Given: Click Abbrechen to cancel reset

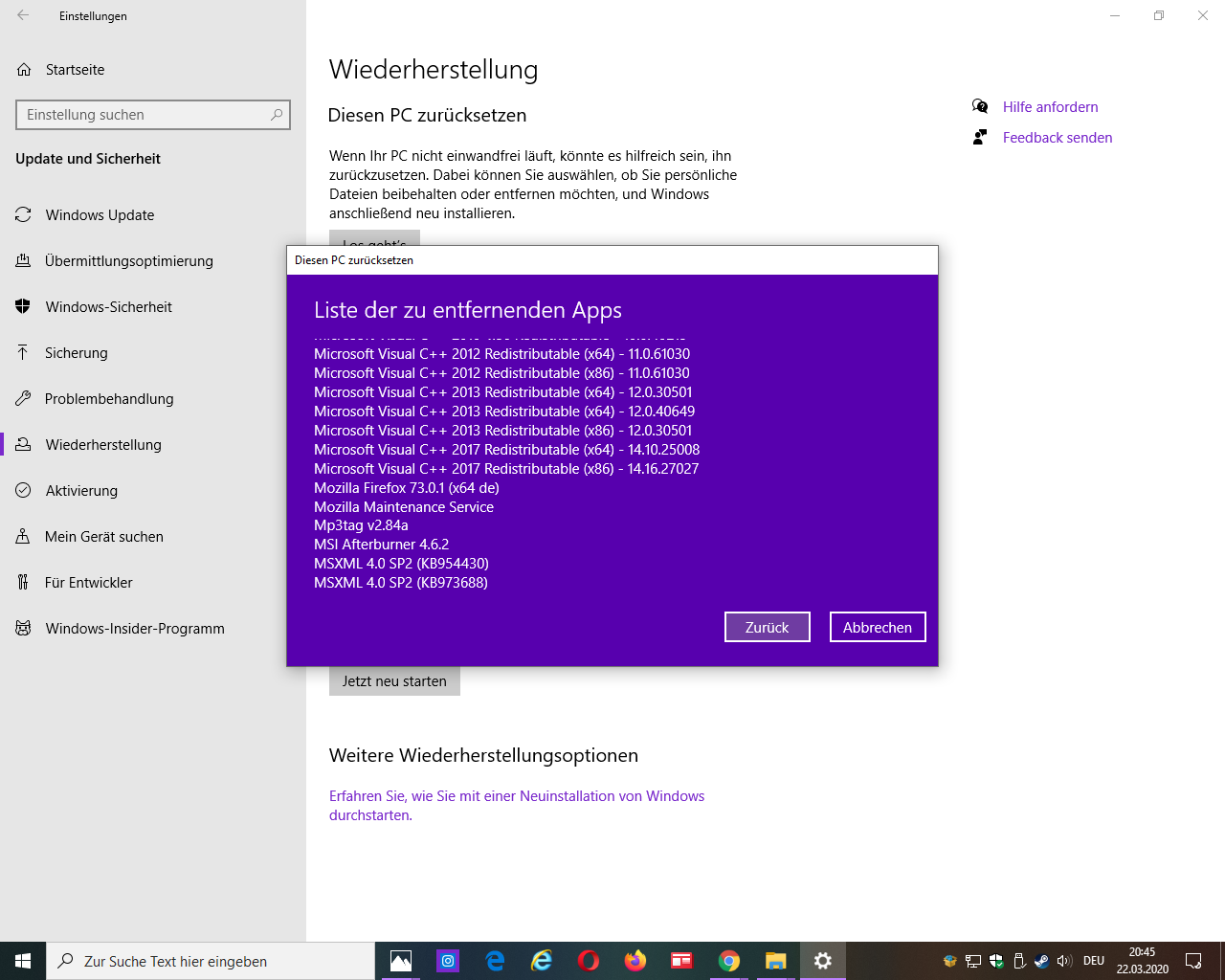Looking at the screenshot, I should point(878,627).
